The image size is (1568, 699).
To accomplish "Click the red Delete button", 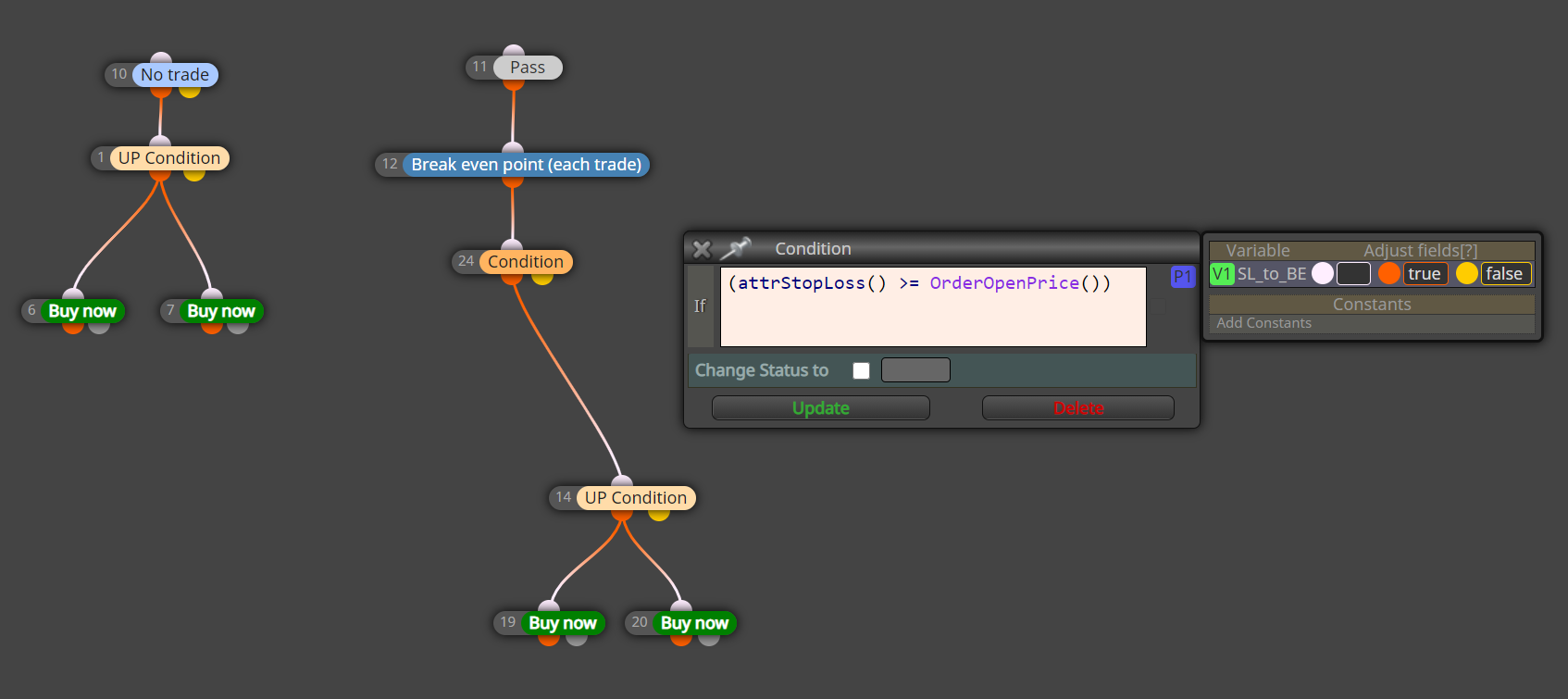I will [1077, 408].
